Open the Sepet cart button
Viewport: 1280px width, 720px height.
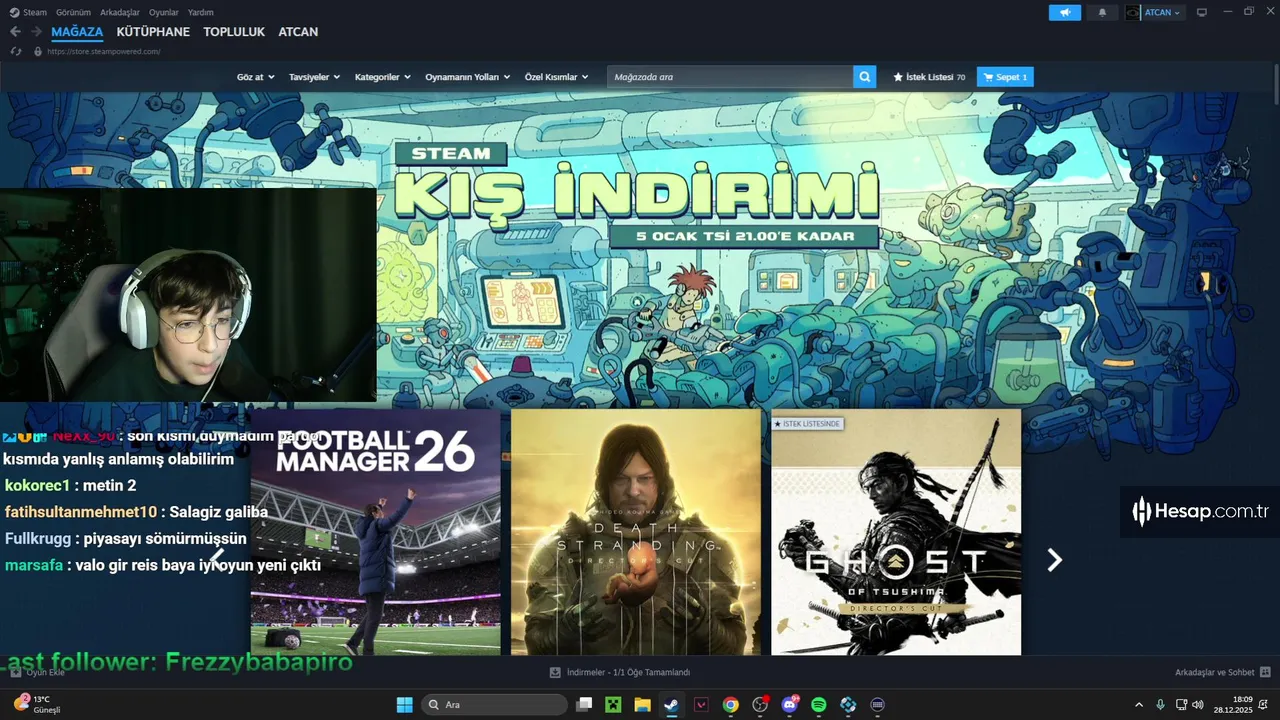(x=1005, y=77)
